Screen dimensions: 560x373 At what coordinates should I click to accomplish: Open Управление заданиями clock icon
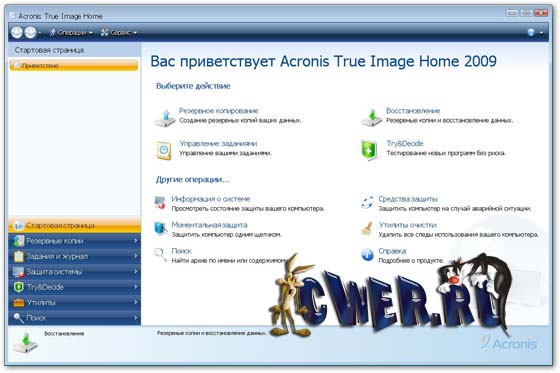pos(164,150)
